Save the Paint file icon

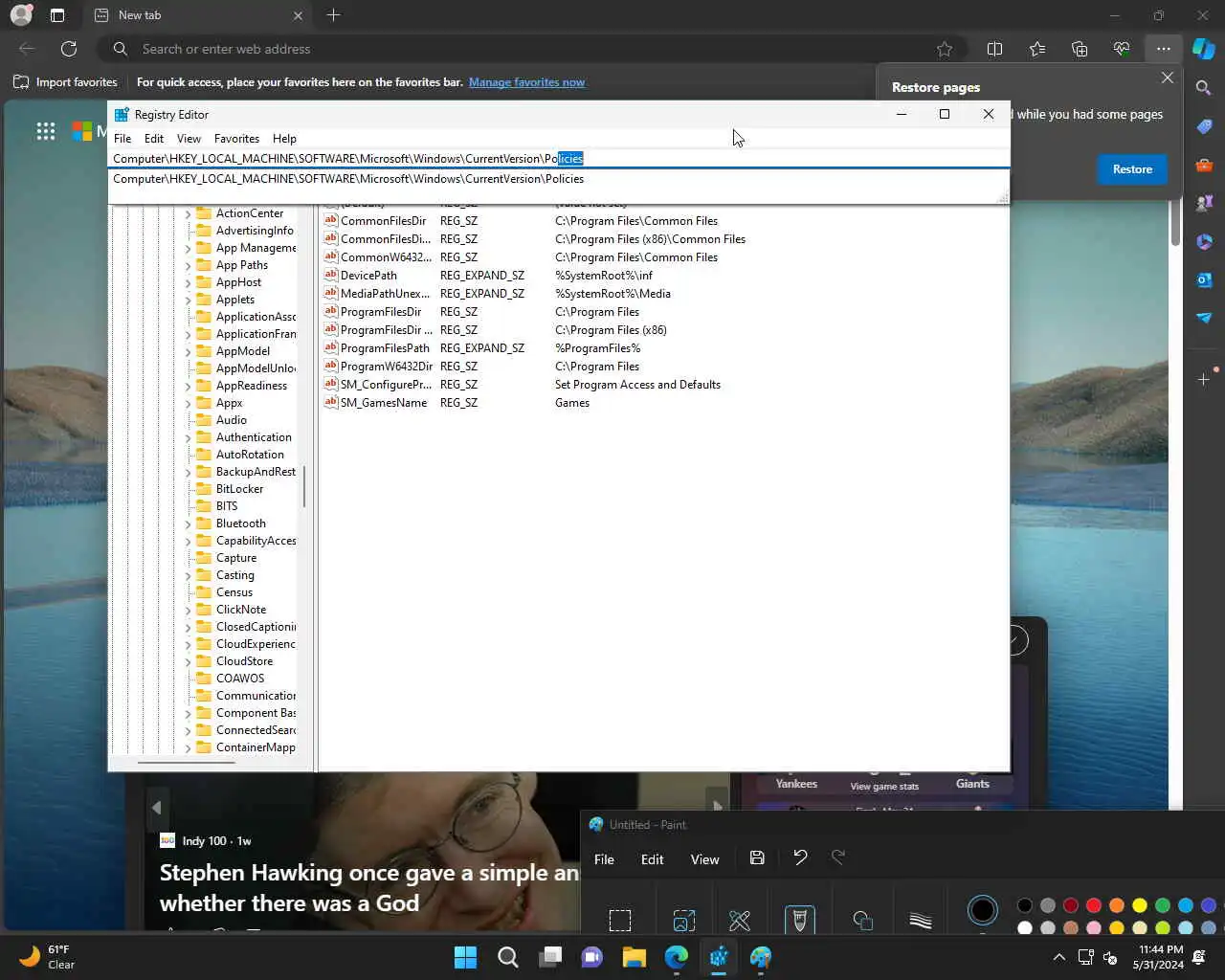pyautogui.click(x=757, y=857)
